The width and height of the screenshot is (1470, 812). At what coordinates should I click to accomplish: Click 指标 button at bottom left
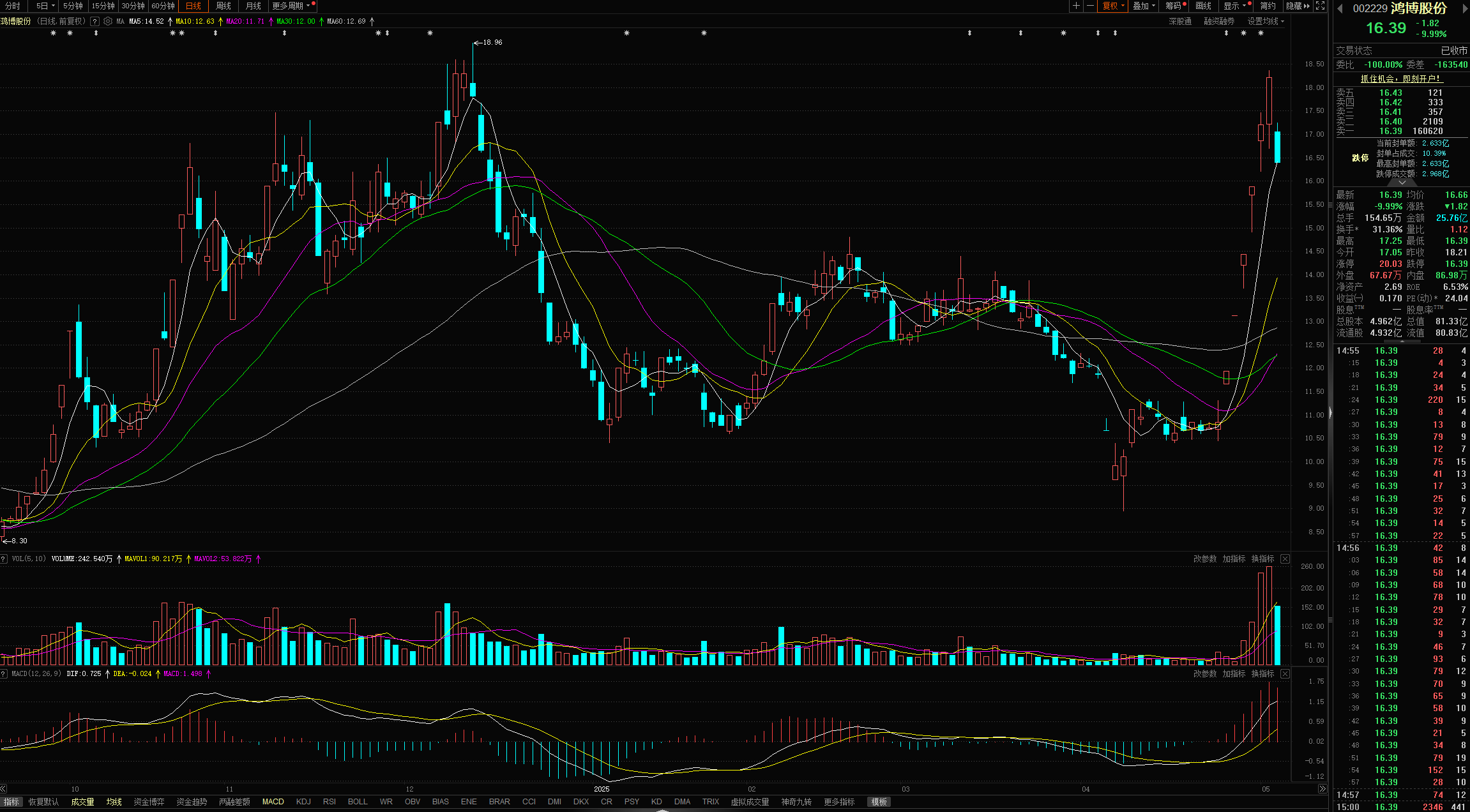click(11, 802)
